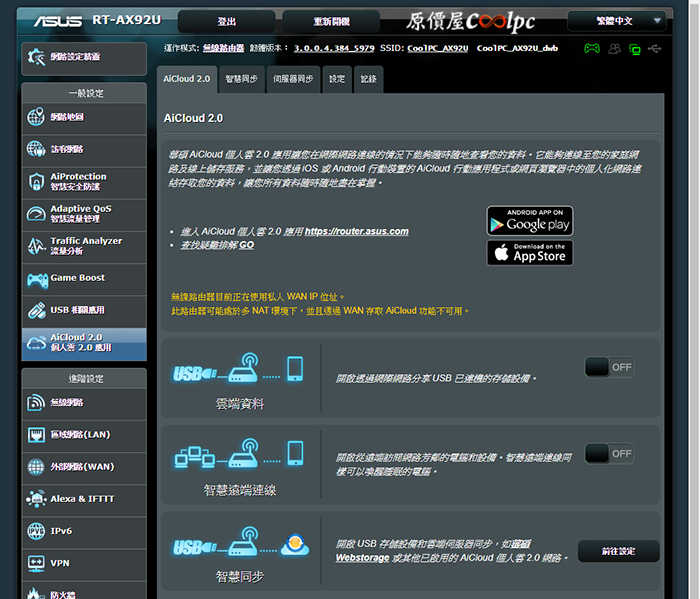The image size is (700, 599).
Task: Switch to the 記錄 tab
Action: coord(368,79)
